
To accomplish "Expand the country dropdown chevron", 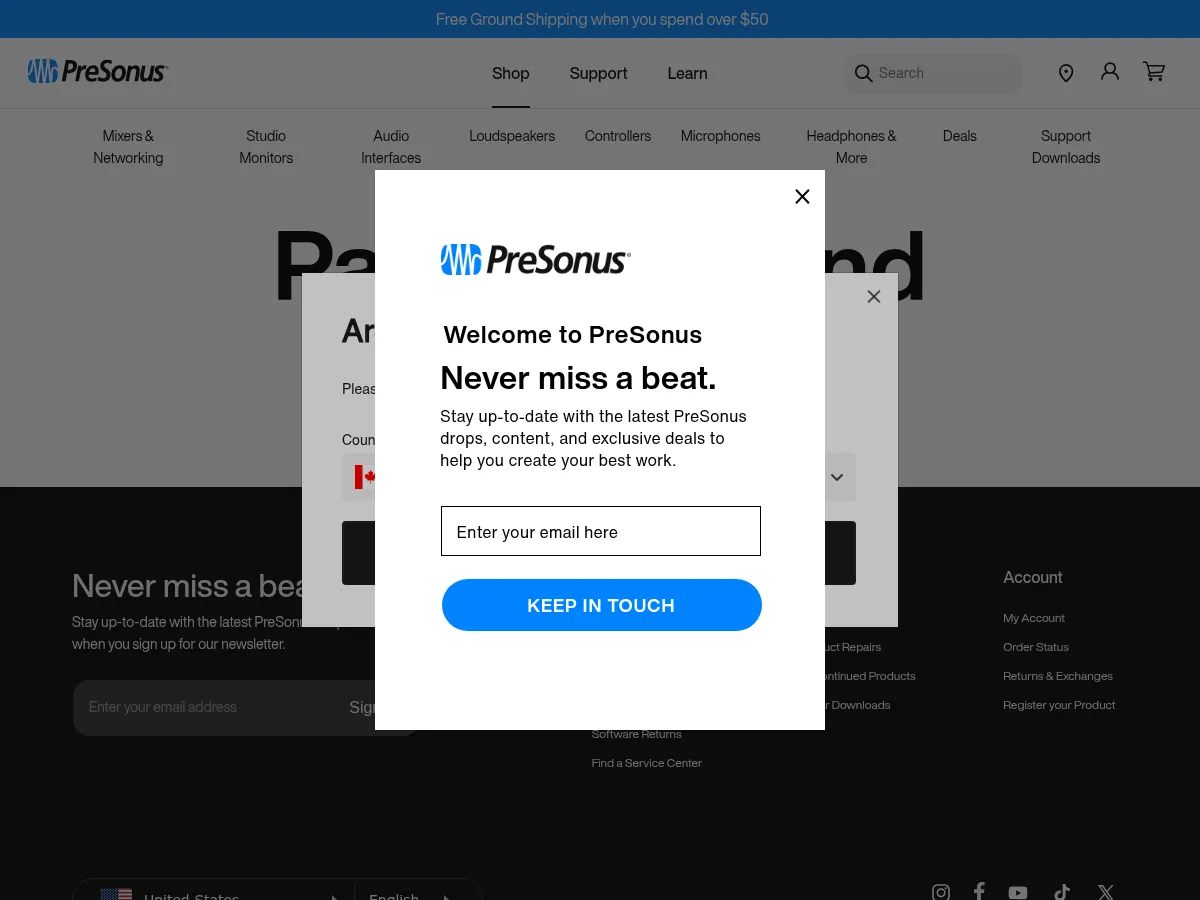I will (837, 477).
